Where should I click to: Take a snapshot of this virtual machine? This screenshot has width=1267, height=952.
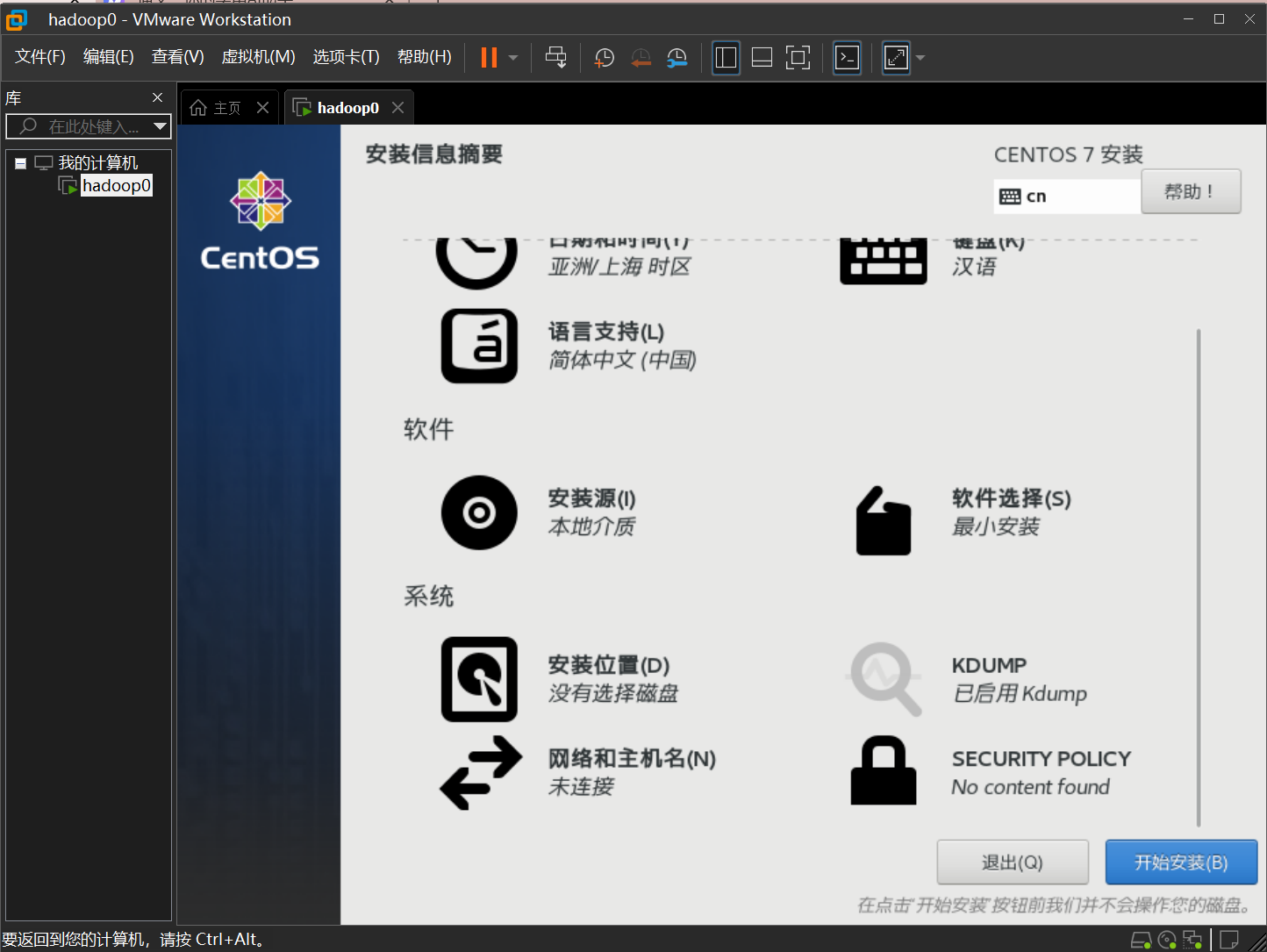point(604,58)
